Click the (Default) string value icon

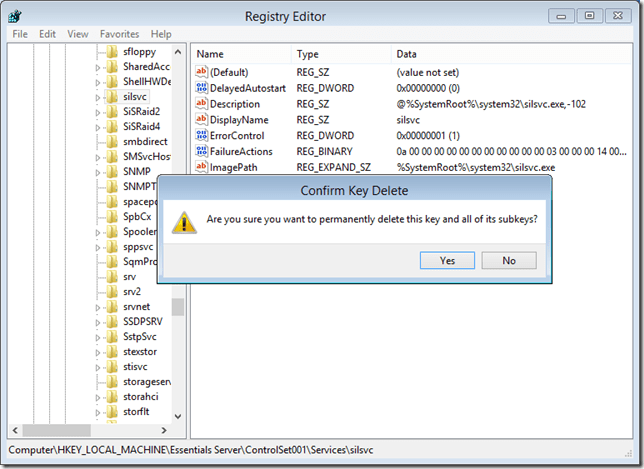pos(201,72)
